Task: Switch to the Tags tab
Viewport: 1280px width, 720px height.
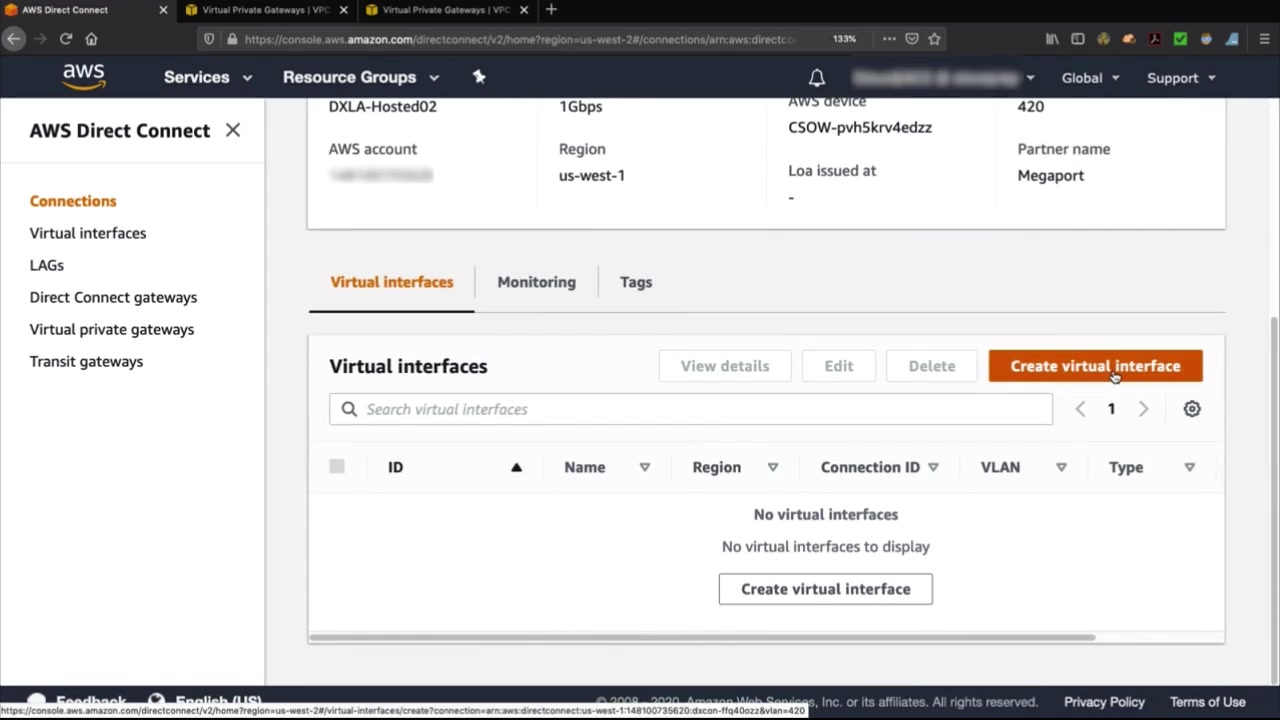Action: tap(636, 282)
